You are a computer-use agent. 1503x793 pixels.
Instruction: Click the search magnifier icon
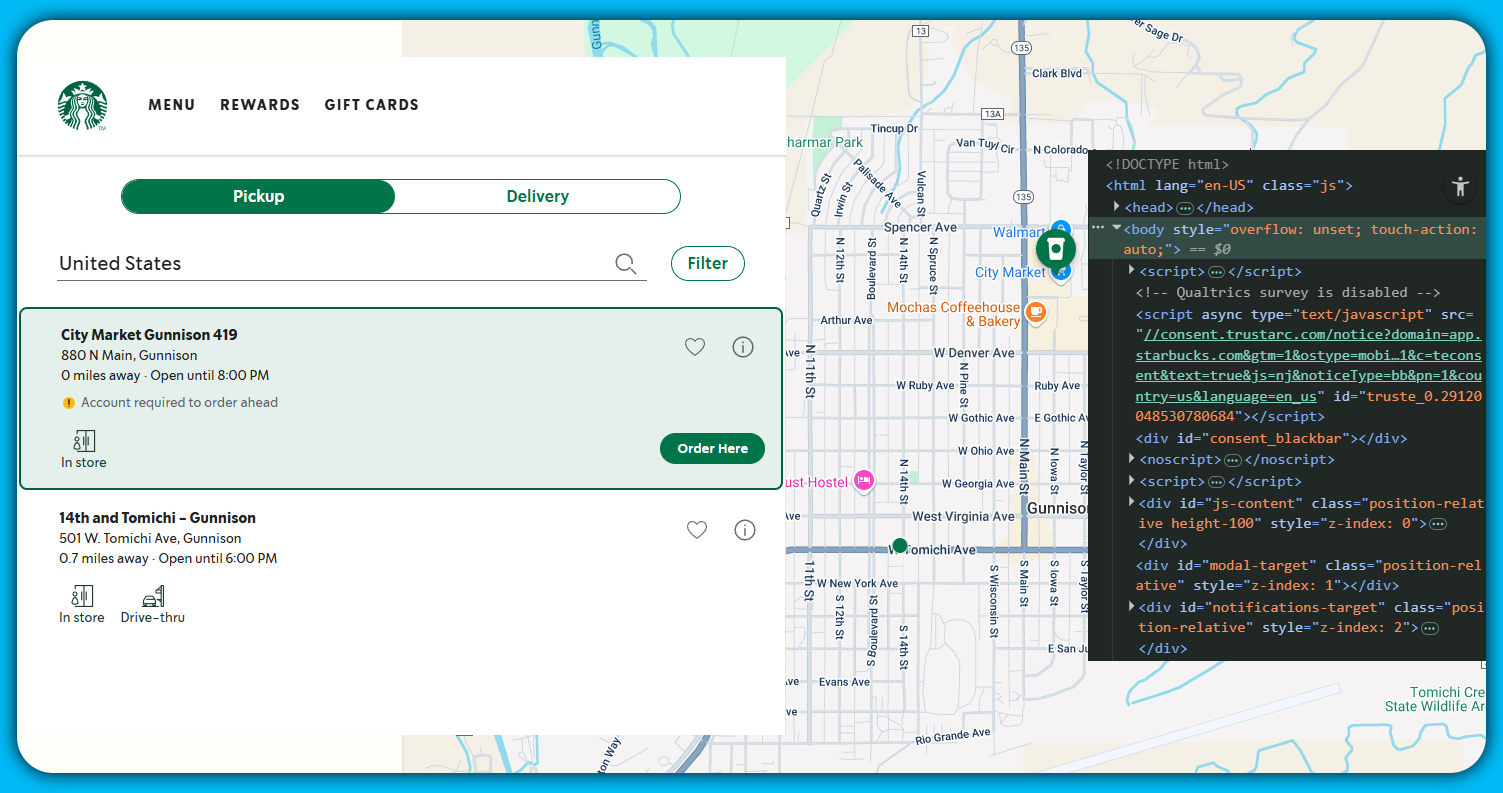626,264
